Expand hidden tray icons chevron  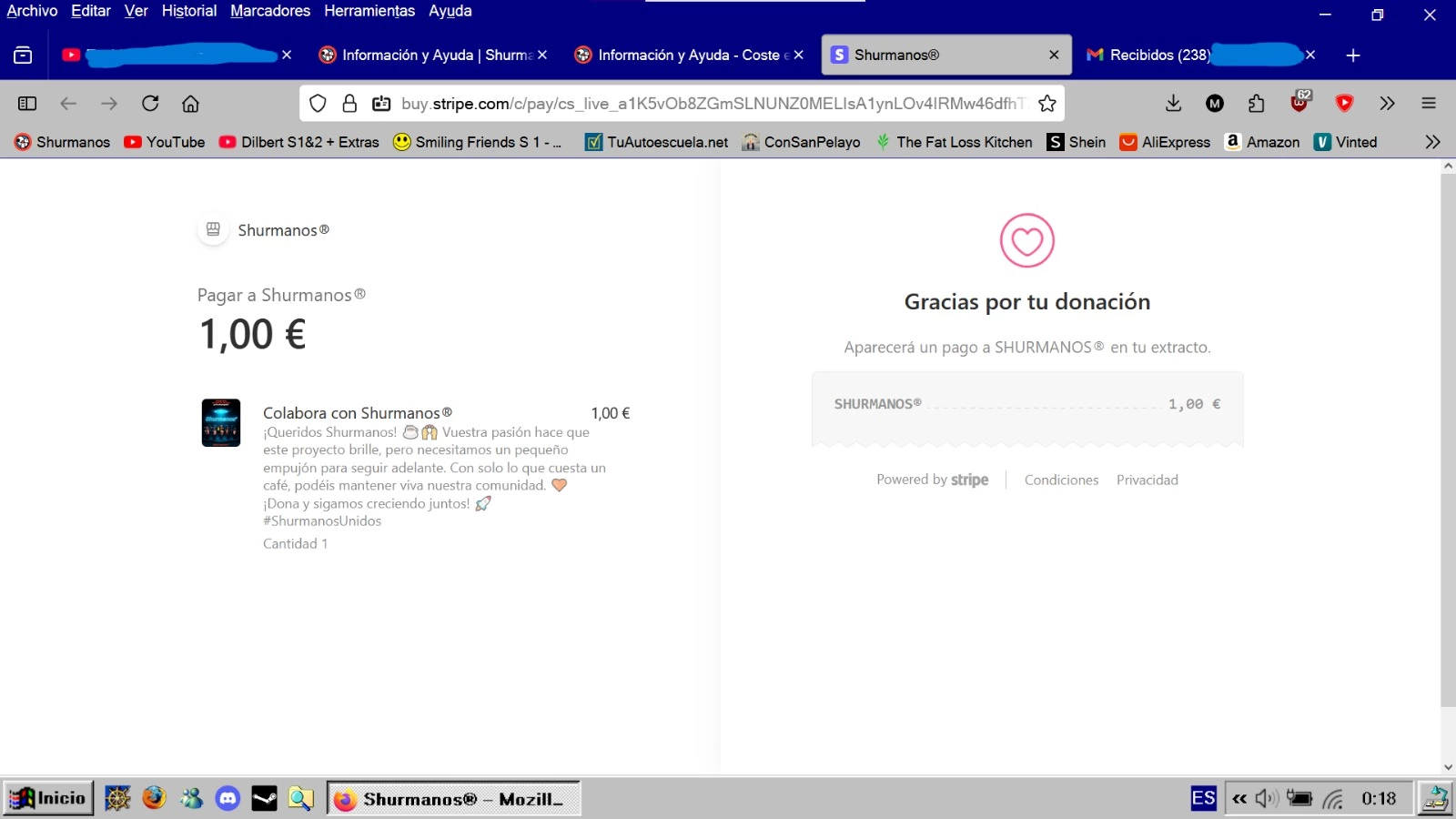tap(1239, 798)
